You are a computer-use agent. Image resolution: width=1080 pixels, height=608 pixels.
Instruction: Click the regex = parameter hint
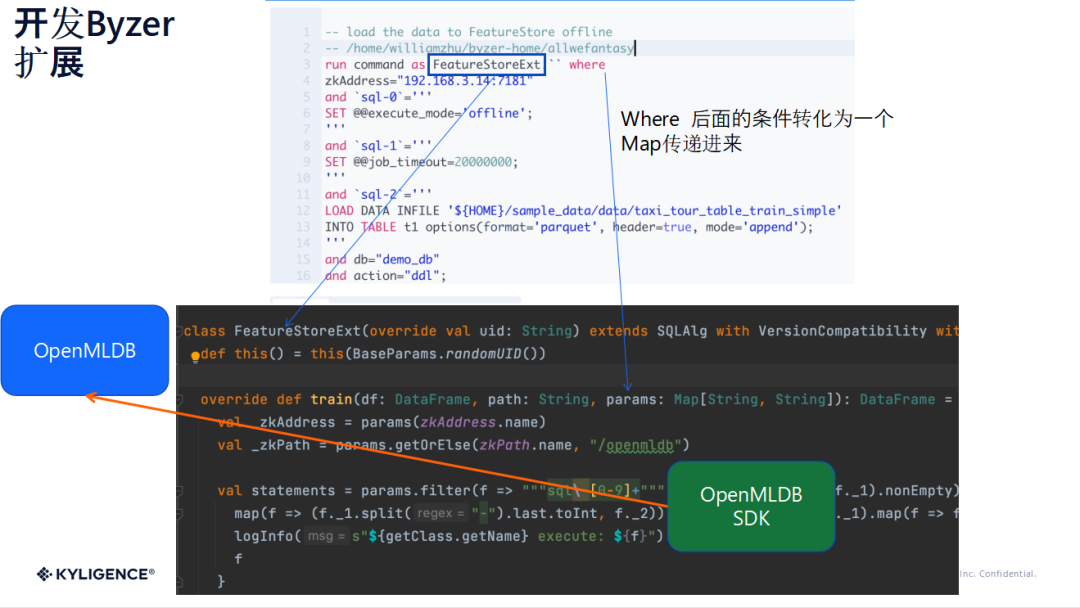coord(441,514)
